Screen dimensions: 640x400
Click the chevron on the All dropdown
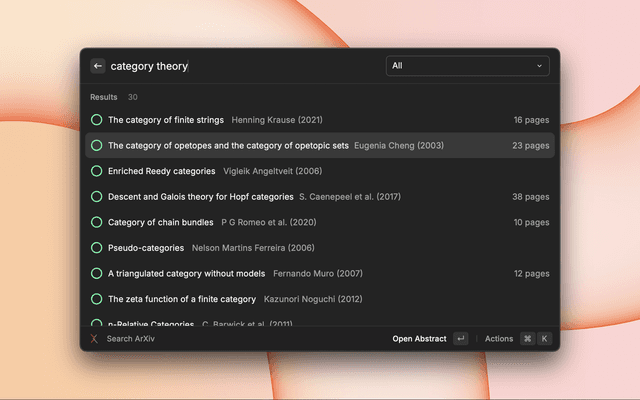pos(539,66)
